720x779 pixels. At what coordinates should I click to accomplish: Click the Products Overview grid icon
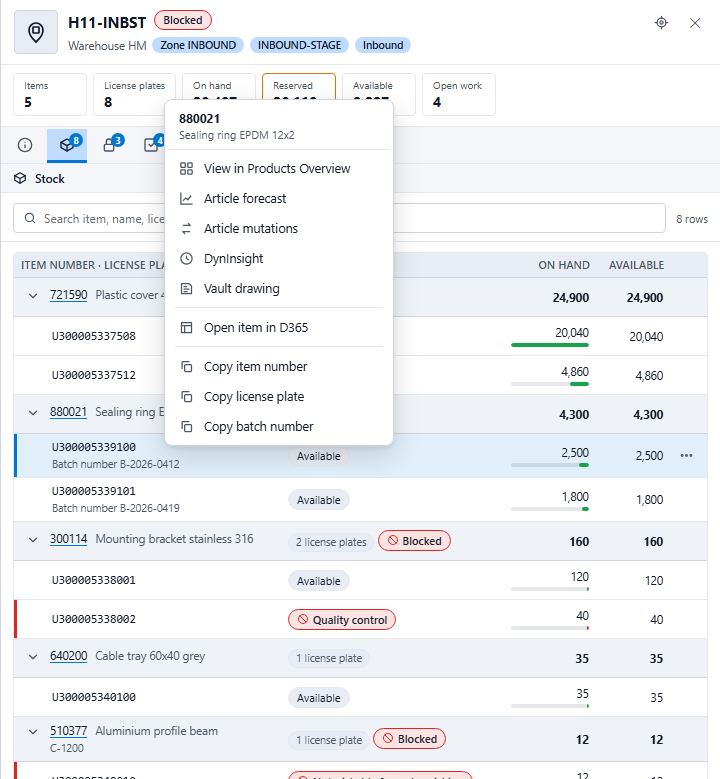186,168
